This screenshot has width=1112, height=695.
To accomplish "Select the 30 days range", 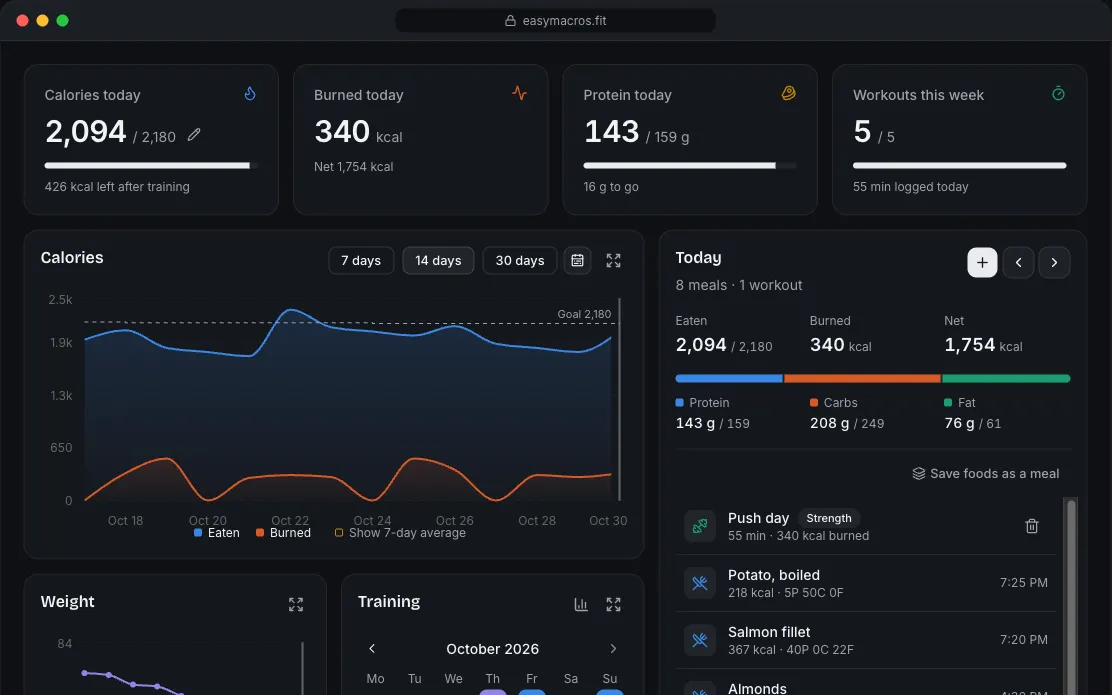I will (x=520, y=260).
